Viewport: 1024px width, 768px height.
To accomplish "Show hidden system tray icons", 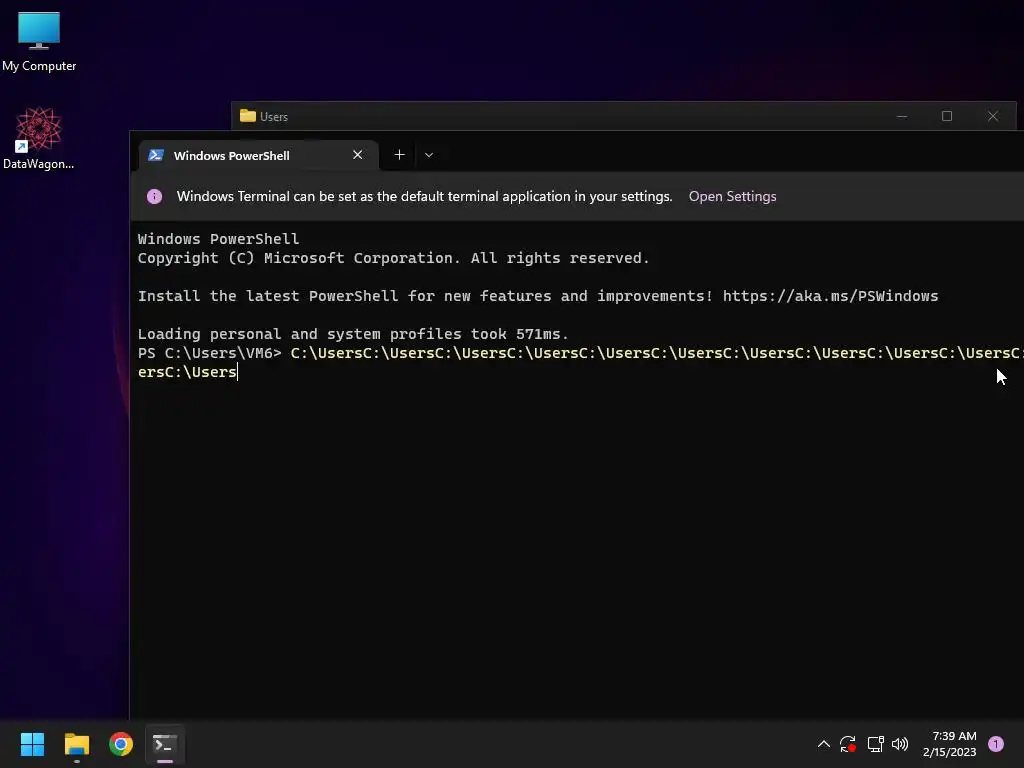I will tap(824, 744).
